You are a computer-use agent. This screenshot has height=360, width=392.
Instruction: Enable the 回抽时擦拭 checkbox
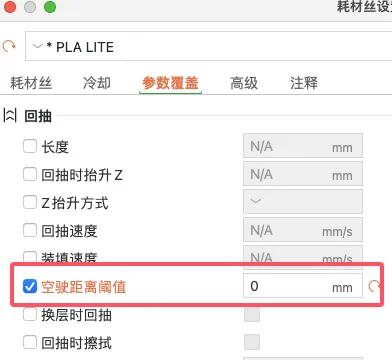click(x=30, y=342)
